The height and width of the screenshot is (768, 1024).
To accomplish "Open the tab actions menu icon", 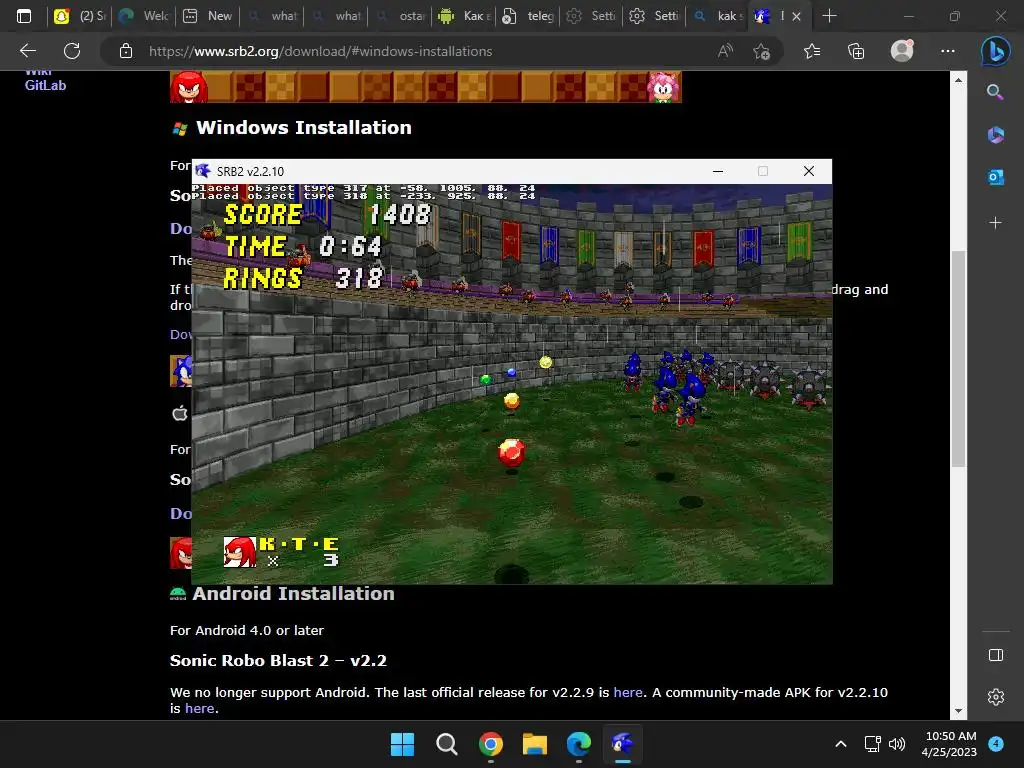I will click(x=24, y=16).
